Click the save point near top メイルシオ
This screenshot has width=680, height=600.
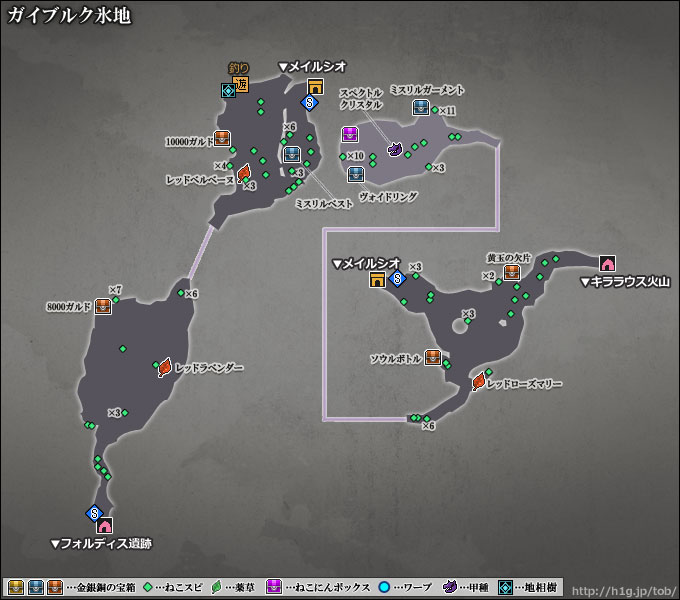(310, 103)
